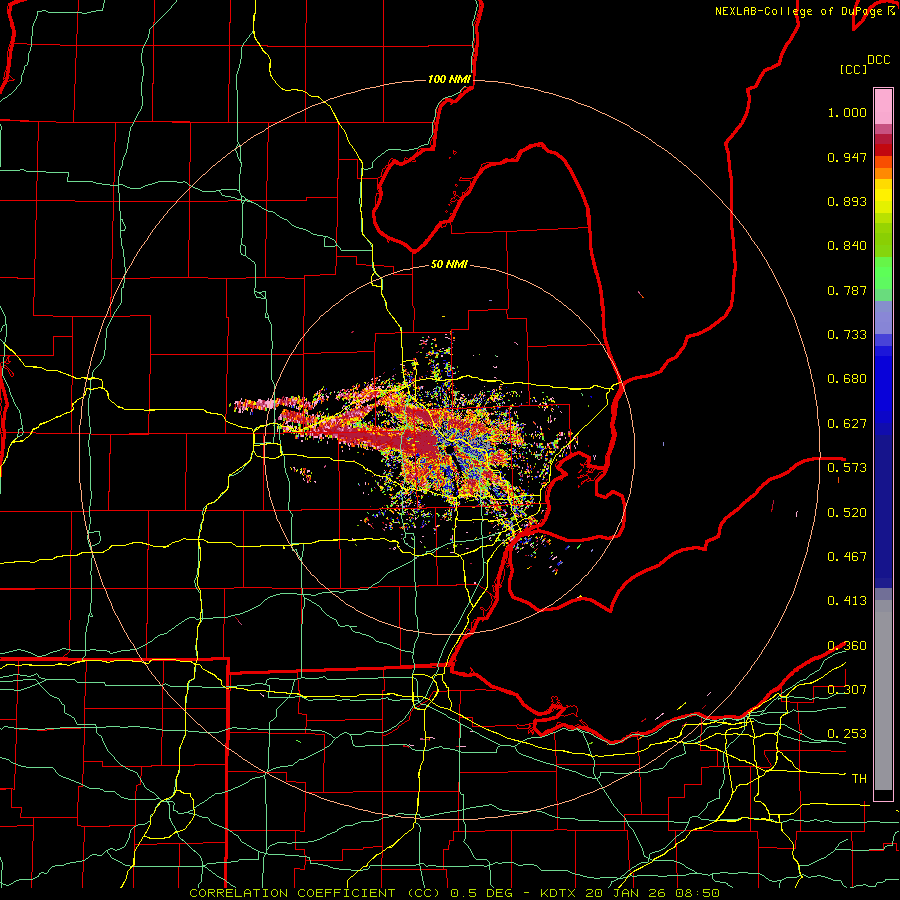The width and height of the screenshot is (900, 900).
Task: Select the 0.413 scale value
Action: (x=847, y=601)
